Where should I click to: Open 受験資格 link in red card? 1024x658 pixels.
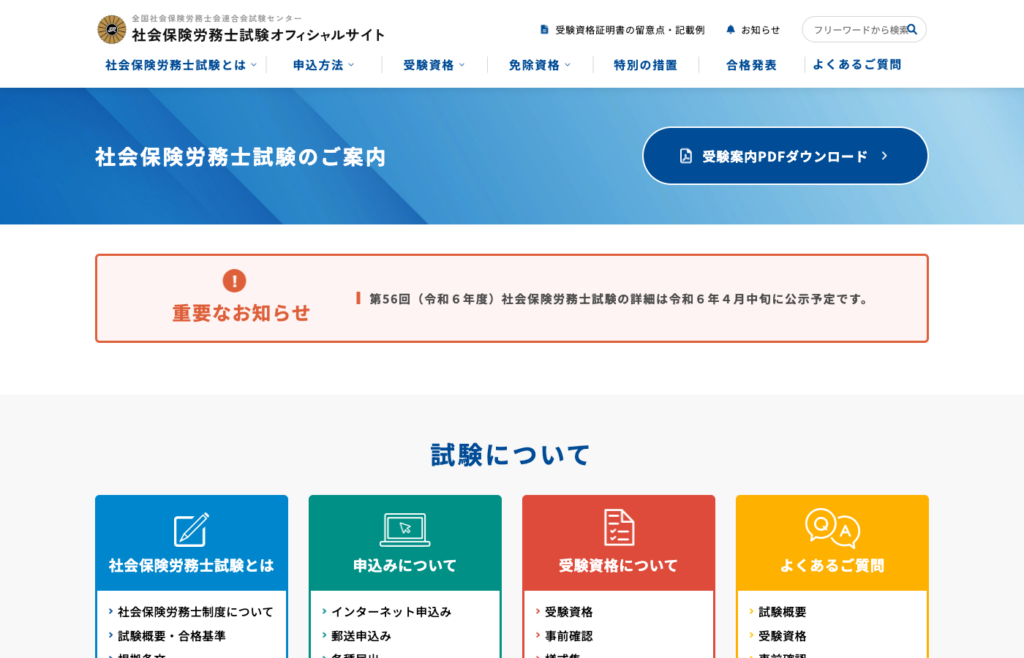pyautogui.click(x=569, y=612)
